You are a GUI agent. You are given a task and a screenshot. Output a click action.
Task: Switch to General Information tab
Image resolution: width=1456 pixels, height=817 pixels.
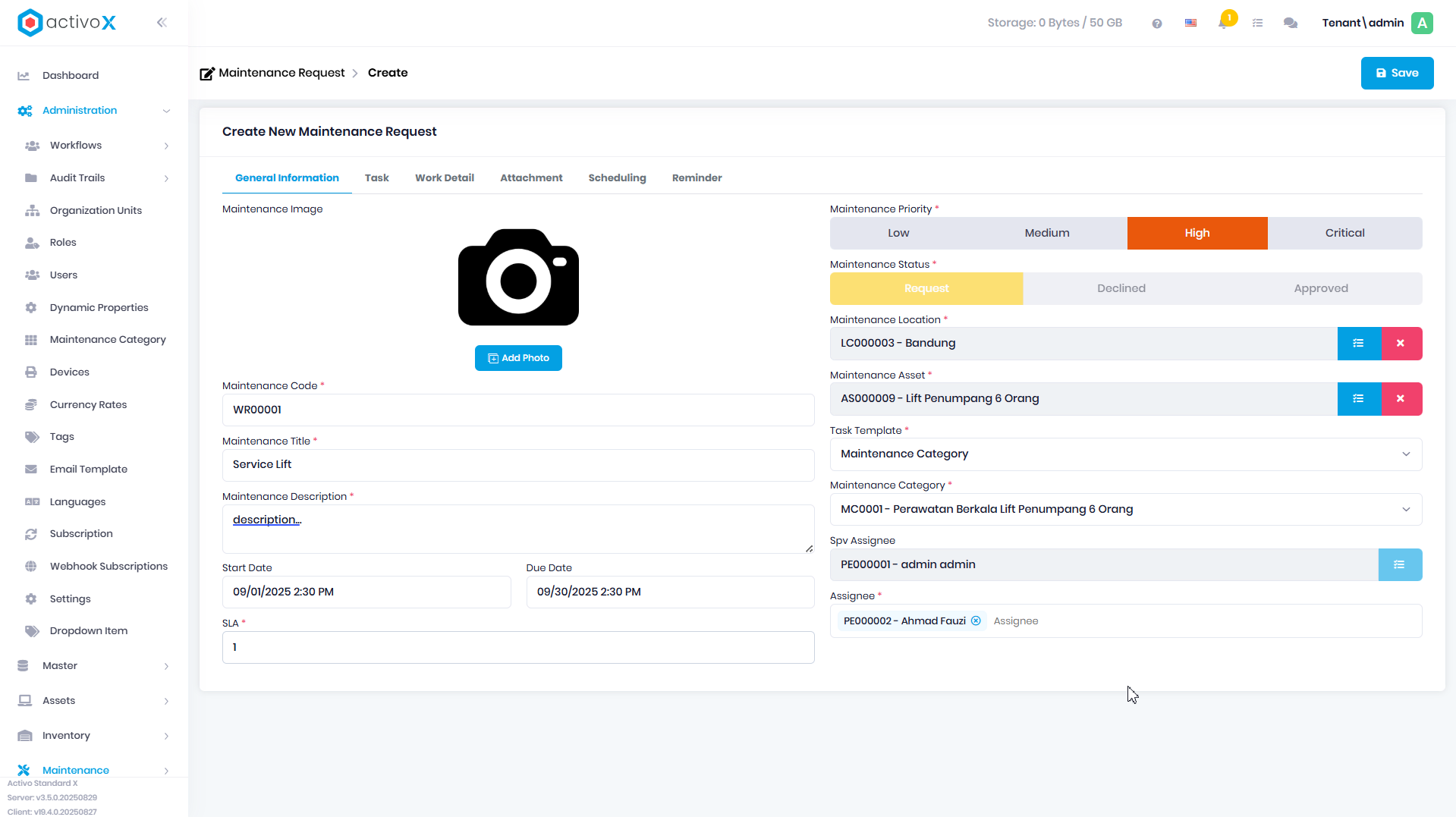[287, 178]
